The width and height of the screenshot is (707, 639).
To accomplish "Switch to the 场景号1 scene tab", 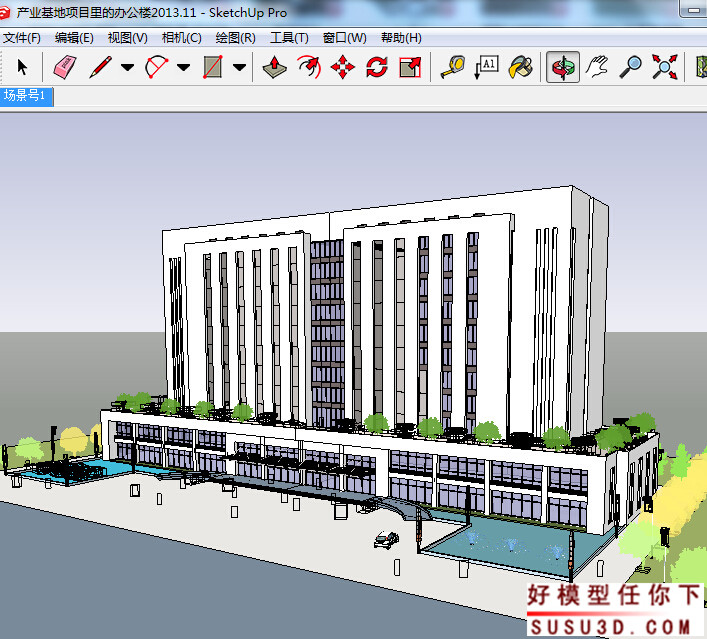I will [x=26, y=97].
